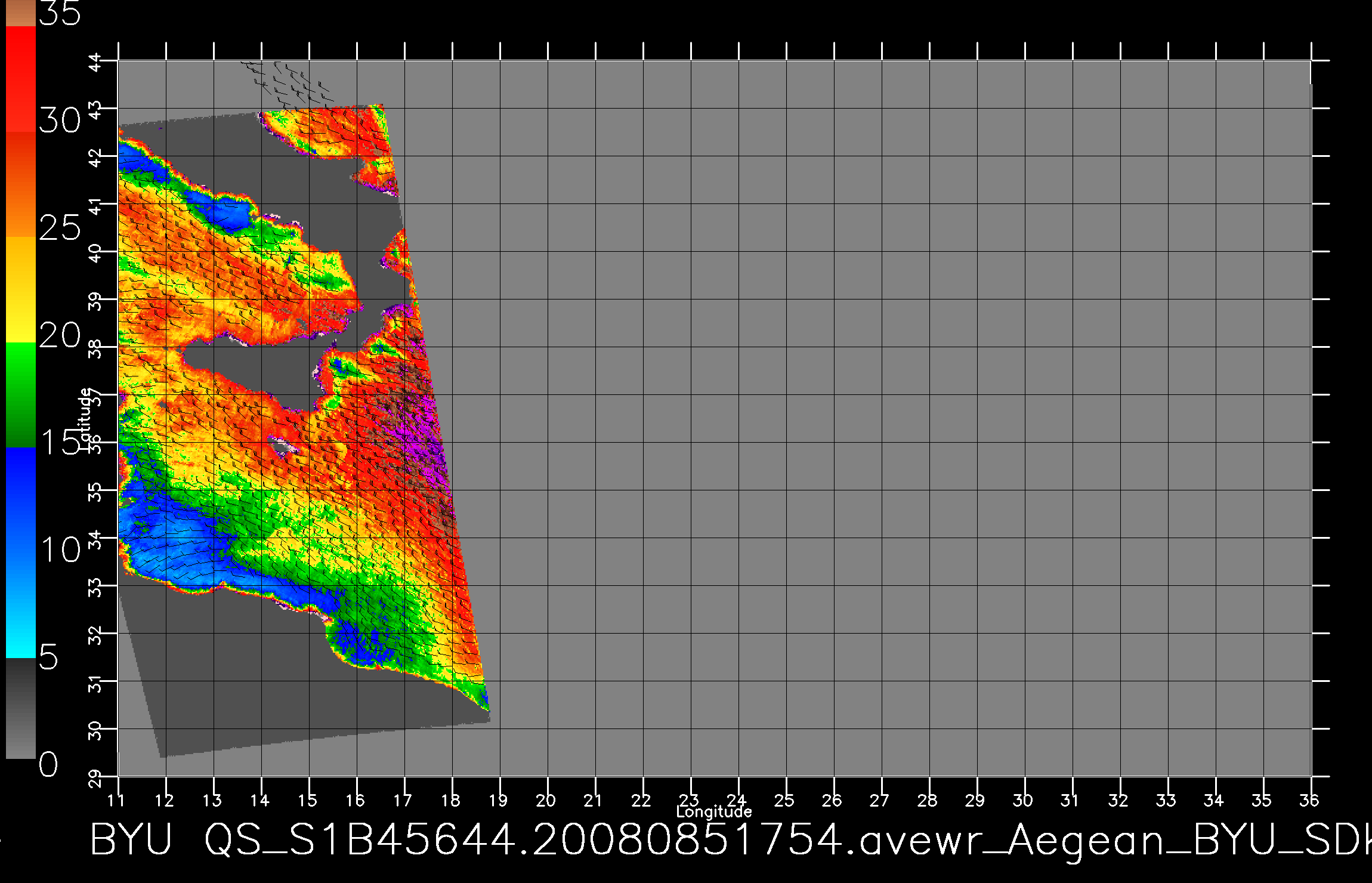Click latitude tick label '41'
Viewport: 1372px width, 883px height.
click(95, 205)
